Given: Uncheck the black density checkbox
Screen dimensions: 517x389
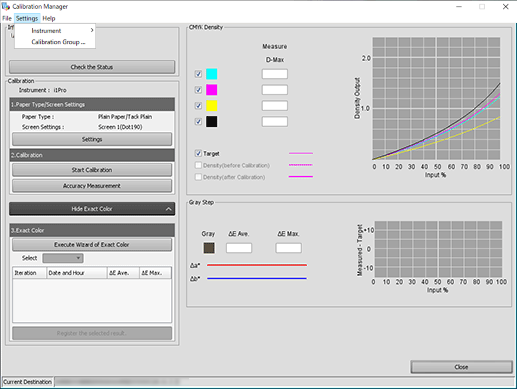Looking at the screenshot, I should (198, 122).
